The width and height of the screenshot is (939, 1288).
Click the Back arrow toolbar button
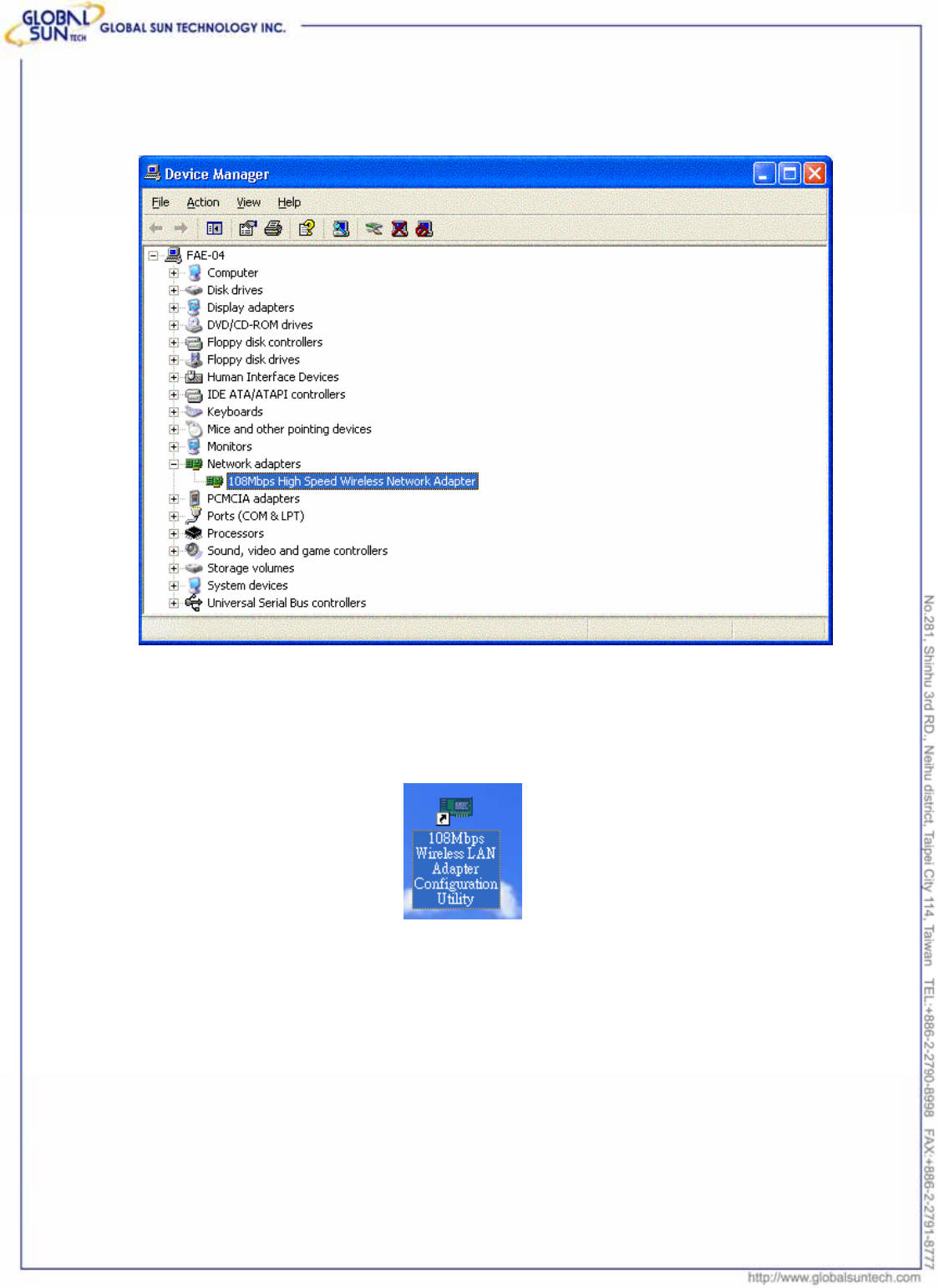156,228
